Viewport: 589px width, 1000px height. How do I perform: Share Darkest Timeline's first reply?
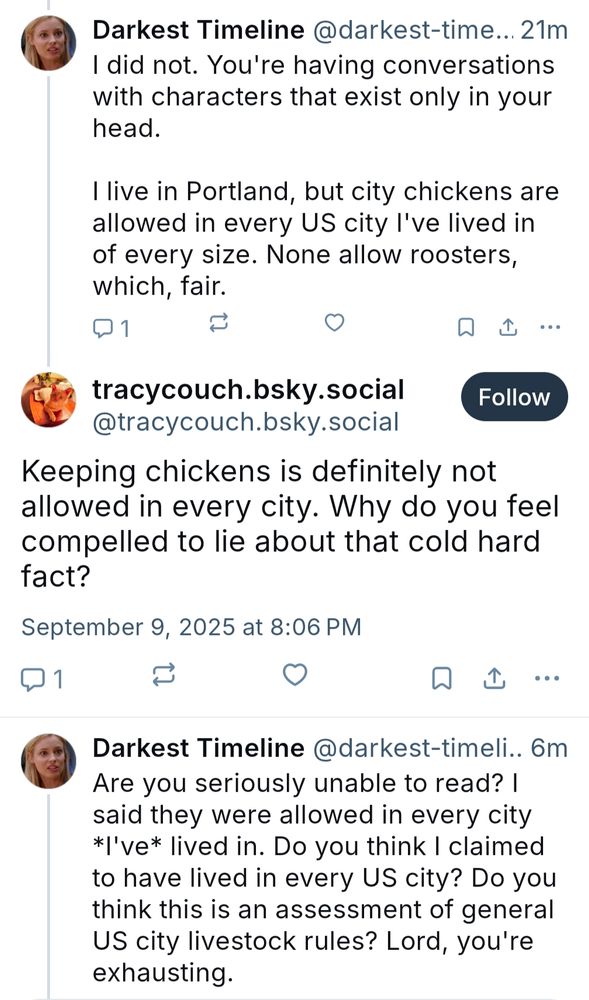[507, 325]
